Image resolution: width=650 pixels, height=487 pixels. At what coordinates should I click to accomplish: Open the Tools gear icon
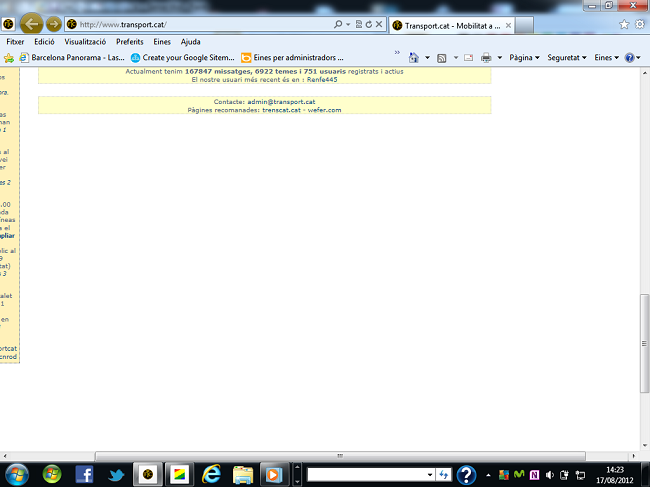(x=639, y=24)
